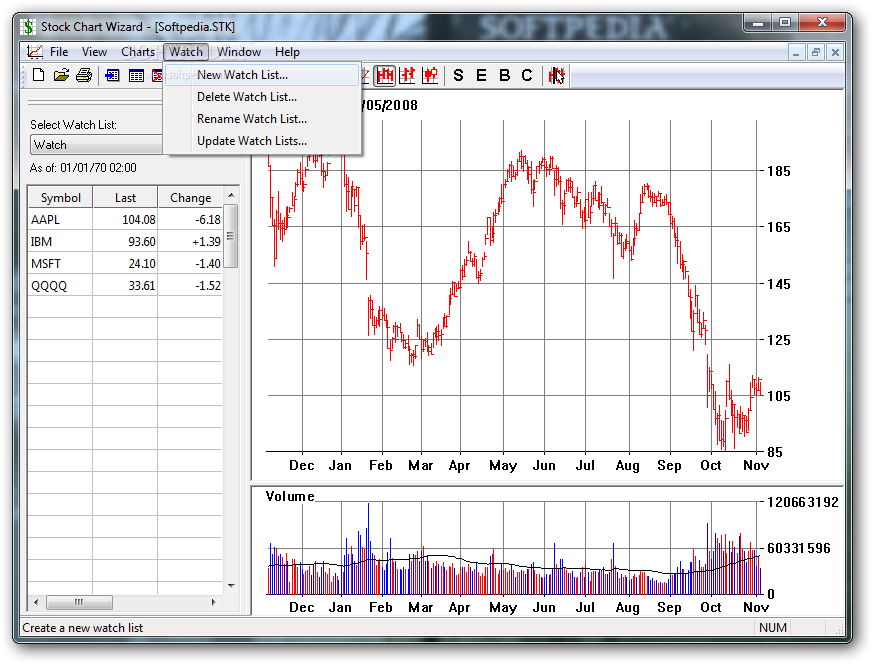Viewport: 873px width, 664px height.
Task: Click the Stock Chart Wizard title bar icon
Action: [28, 27]
